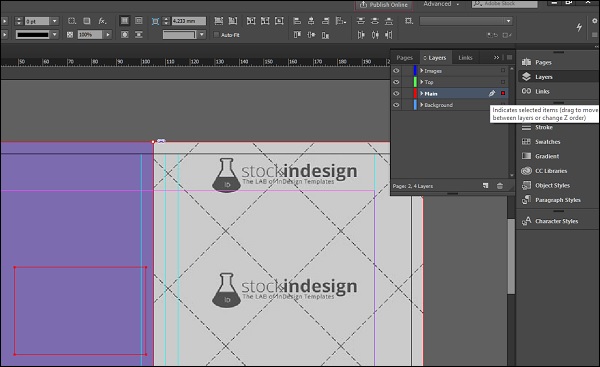Expand the Background layer triangle

[422, 104]
